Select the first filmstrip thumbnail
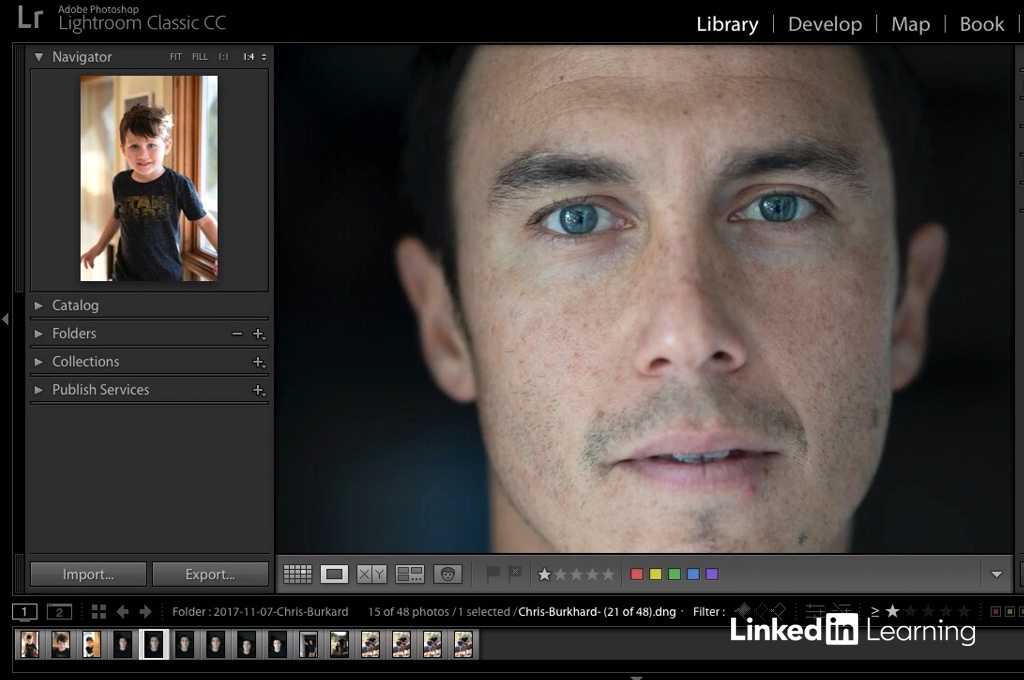Screen dimensions: 1024x680 tap(30, 644)
